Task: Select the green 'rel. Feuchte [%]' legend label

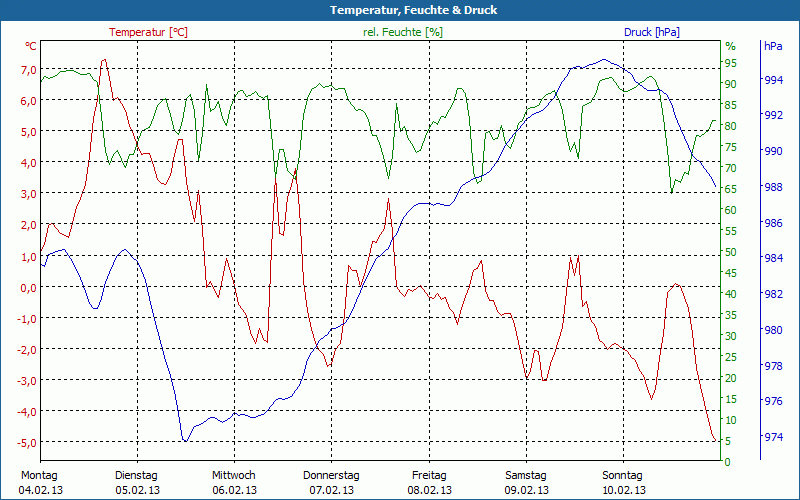Action: tap(403, 32)
